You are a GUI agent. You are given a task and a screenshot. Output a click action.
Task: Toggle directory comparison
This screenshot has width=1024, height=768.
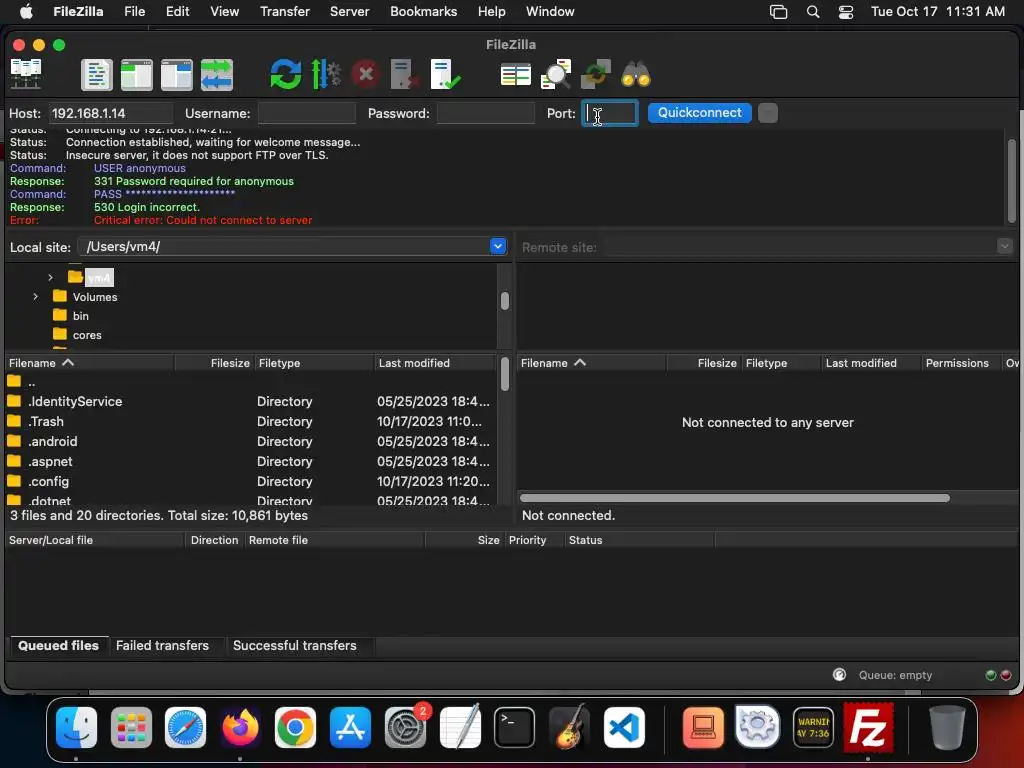click(556, 74)
